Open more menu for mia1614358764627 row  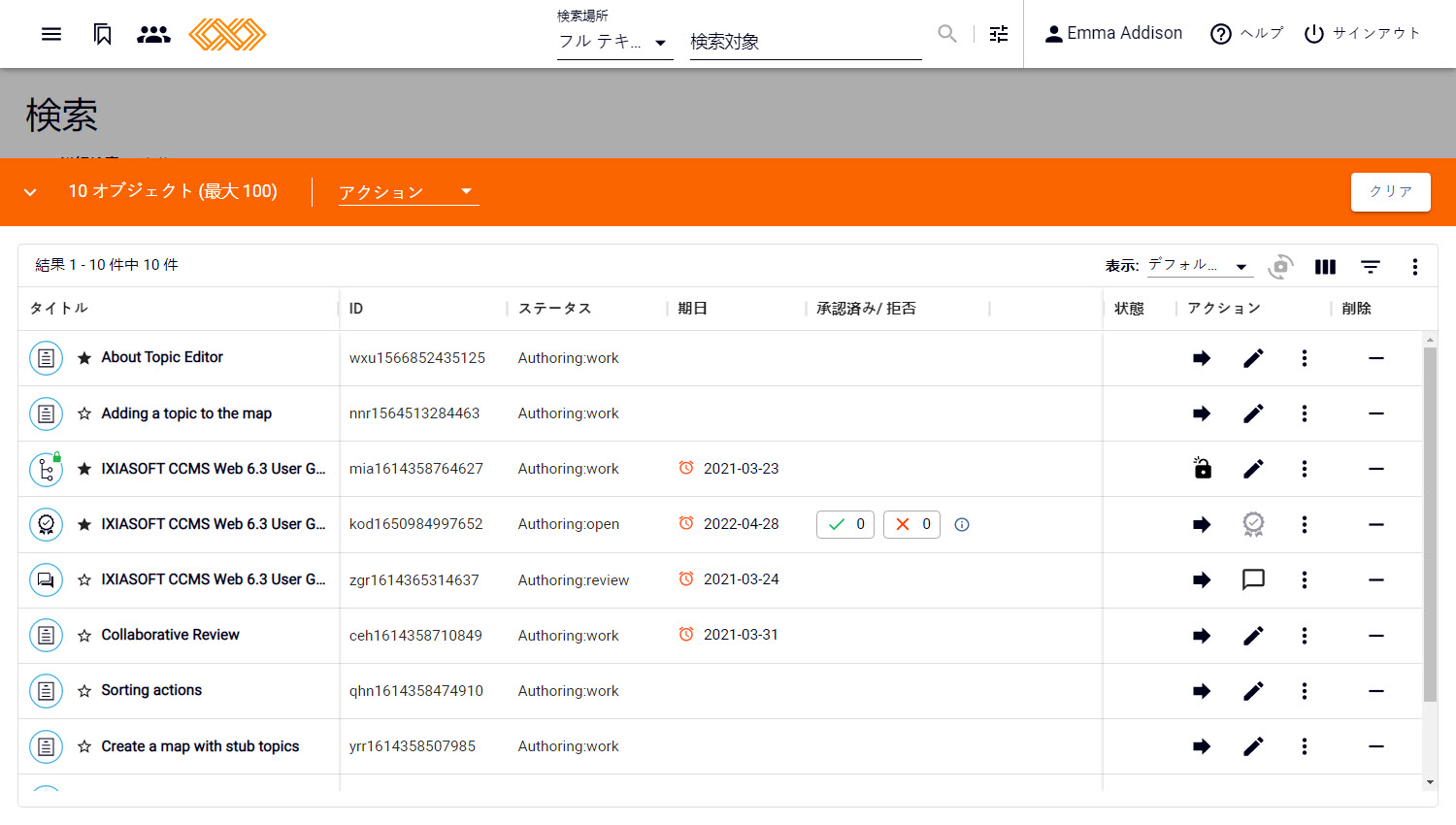(x=1305, y=469)
